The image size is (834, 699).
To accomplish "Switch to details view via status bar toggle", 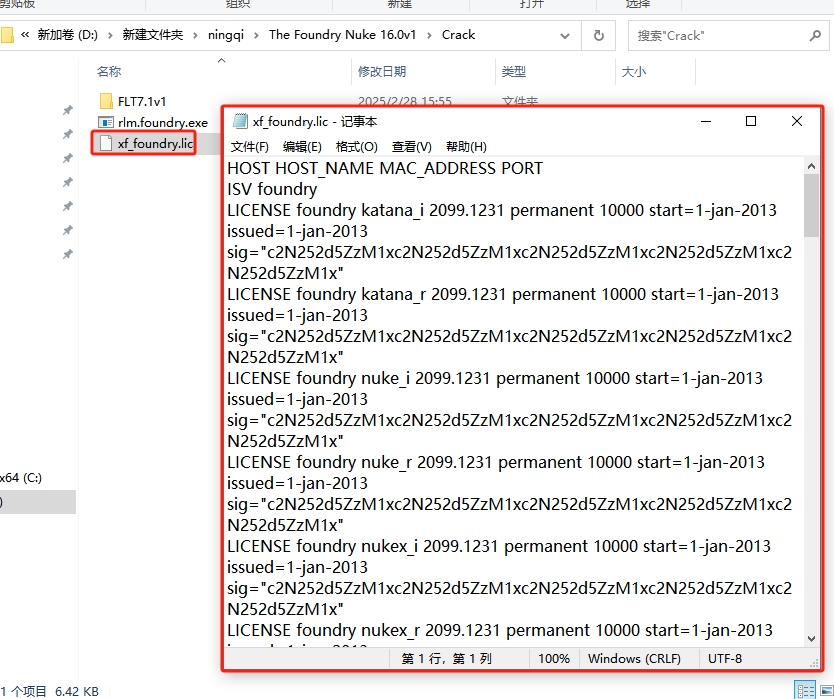I will pyautogui.click(x=806, y=689).
